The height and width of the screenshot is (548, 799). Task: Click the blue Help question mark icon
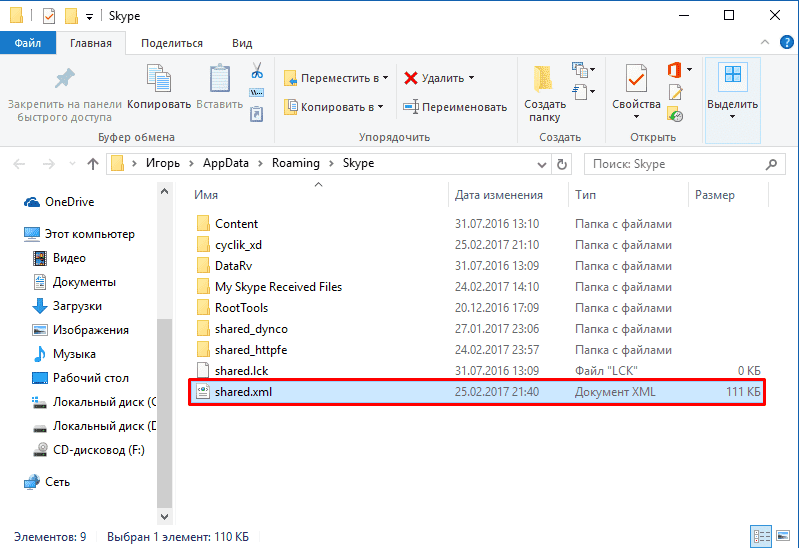click(x=786, y=42)
